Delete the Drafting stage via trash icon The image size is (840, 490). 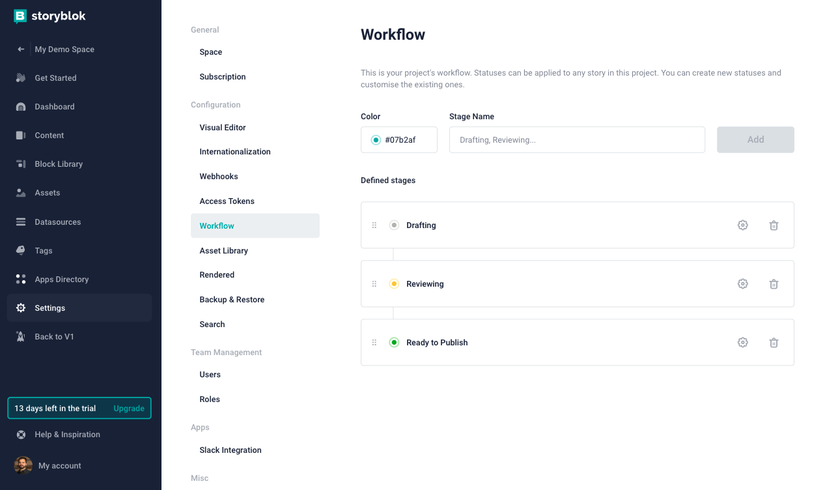pos(774,225)
